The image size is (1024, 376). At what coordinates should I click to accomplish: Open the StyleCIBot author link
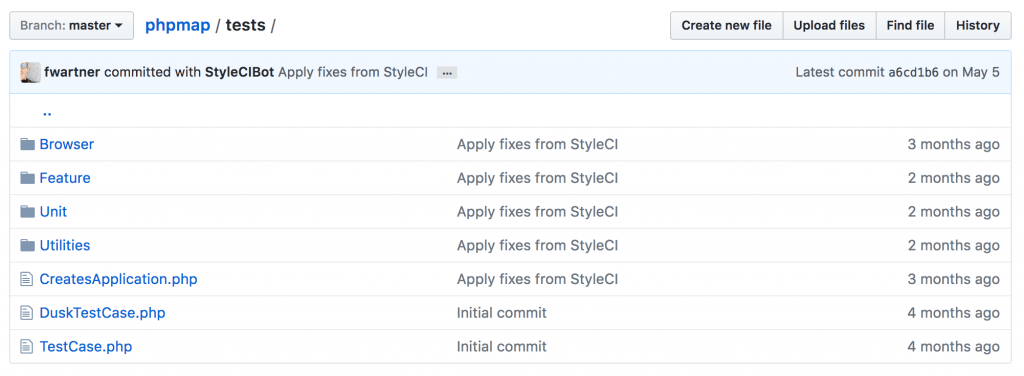coord(240,72)
